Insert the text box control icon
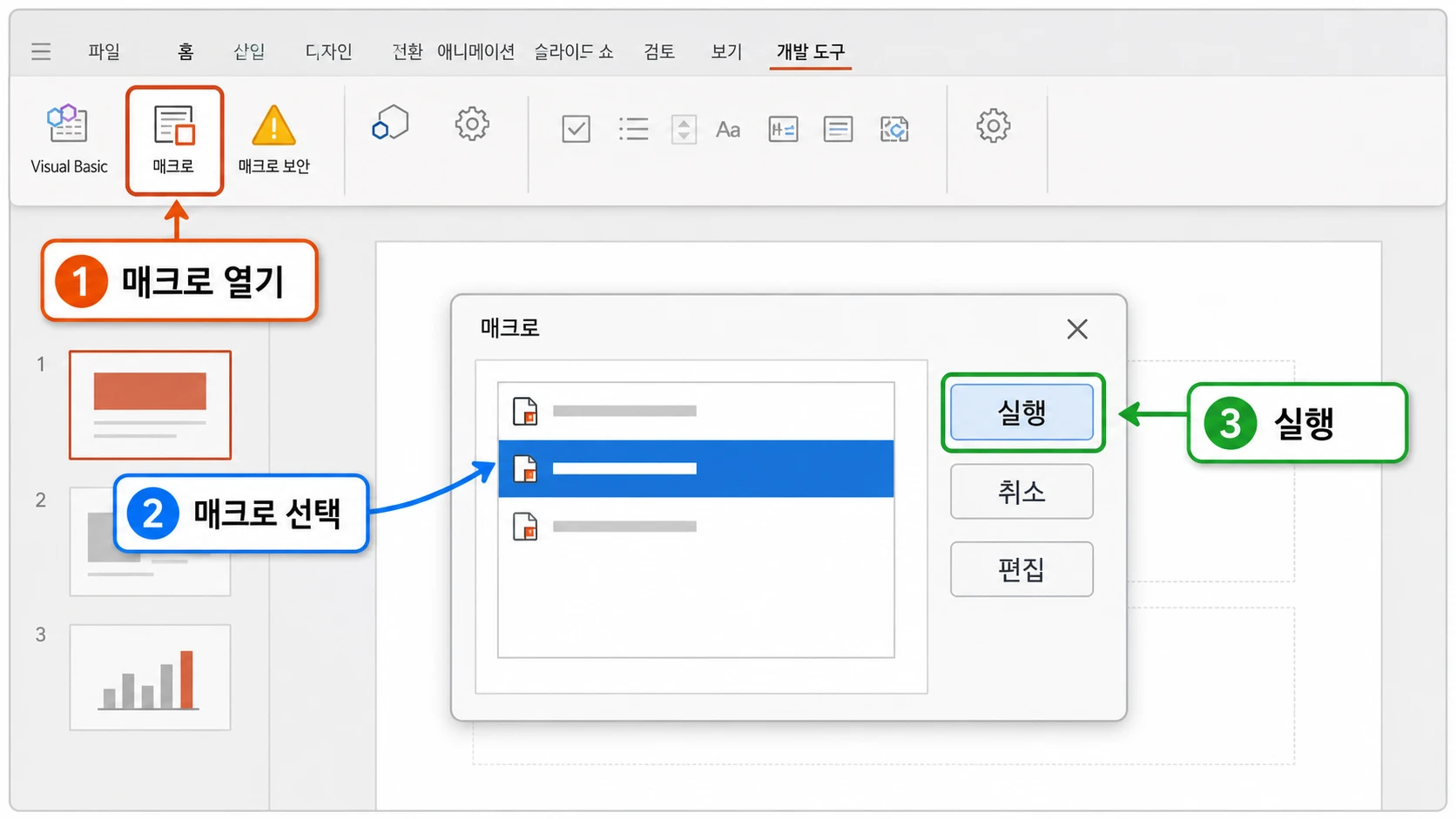 coord(783,130)
